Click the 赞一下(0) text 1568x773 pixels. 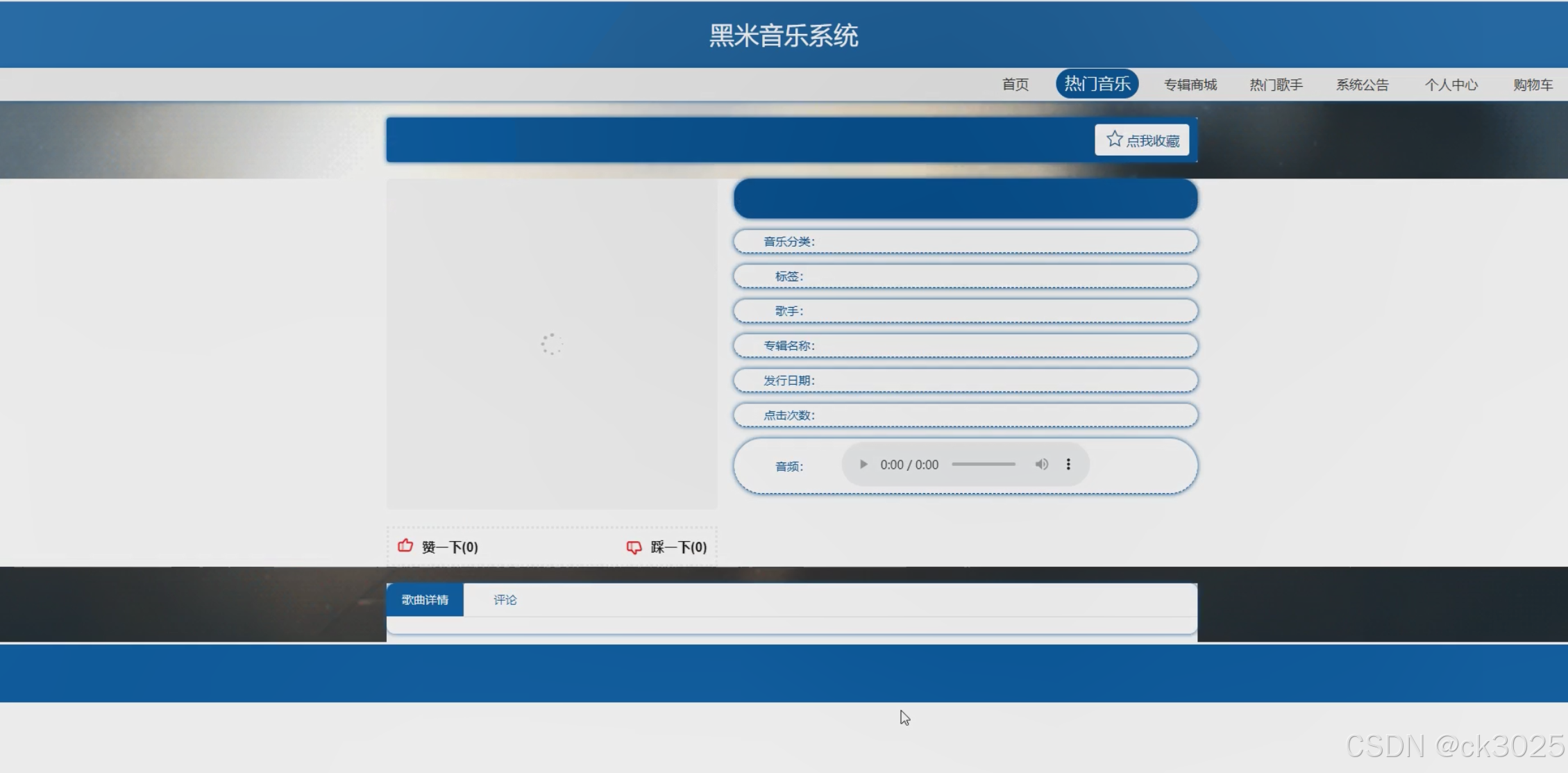(450, 547)
